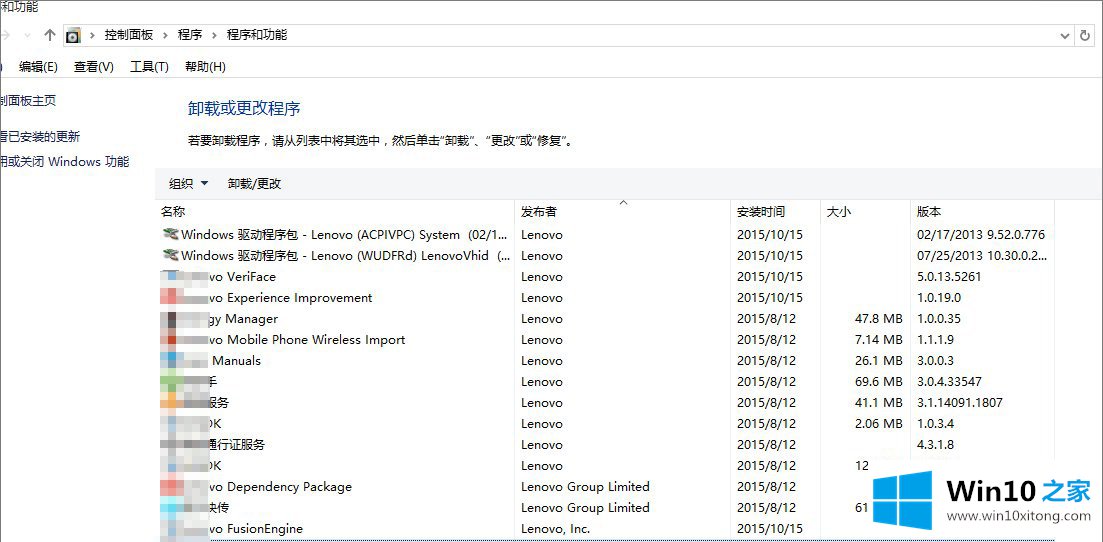Click the icon of the Dependency Package row
Screen dimensions: 1103x542
pos(170,487)
